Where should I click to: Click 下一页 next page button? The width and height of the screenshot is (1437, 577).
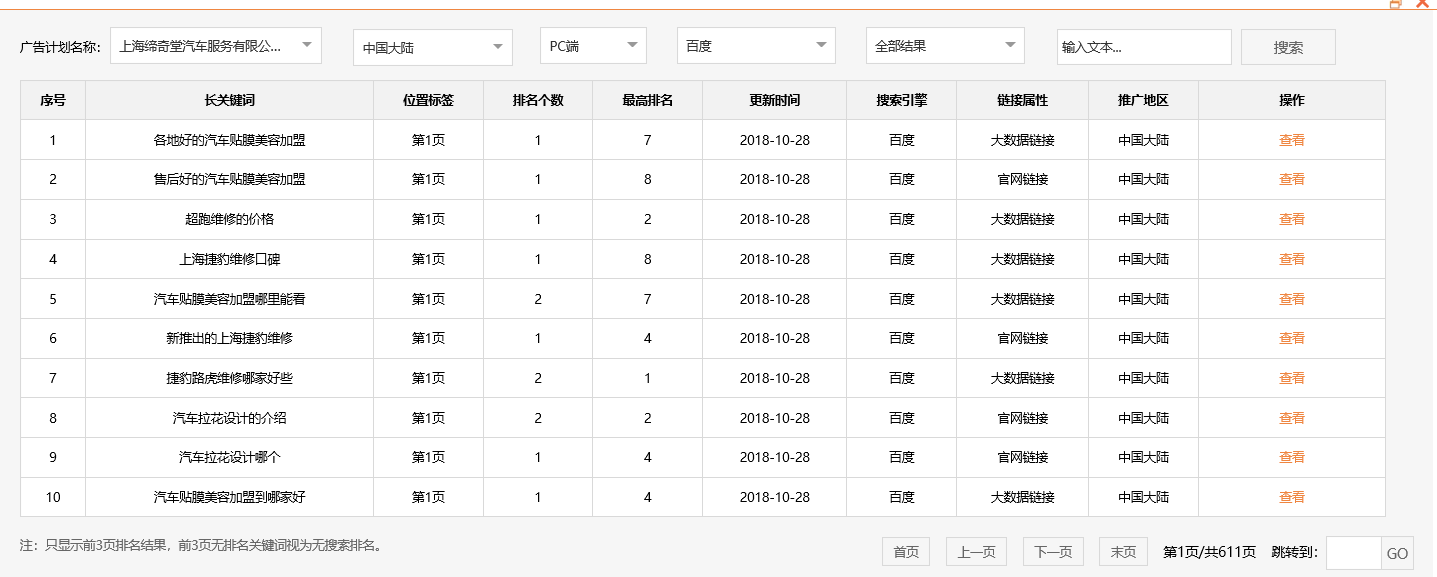pos(1052,551)
